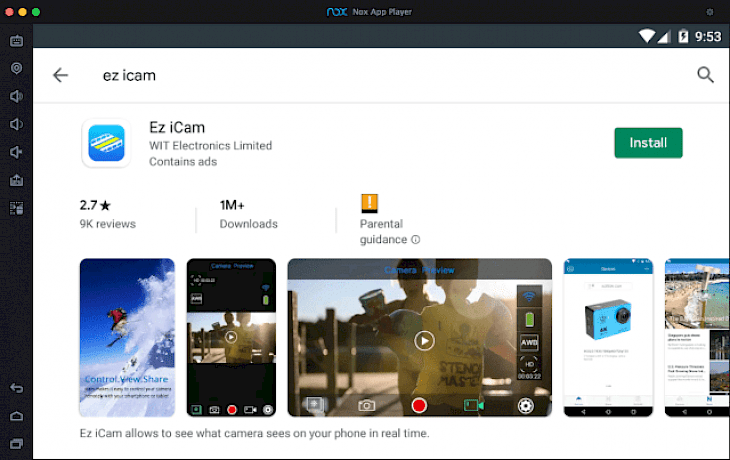Click the orange parental guidance badge
The height and width of the screenshot is (460, 730).
pos(370,203)
